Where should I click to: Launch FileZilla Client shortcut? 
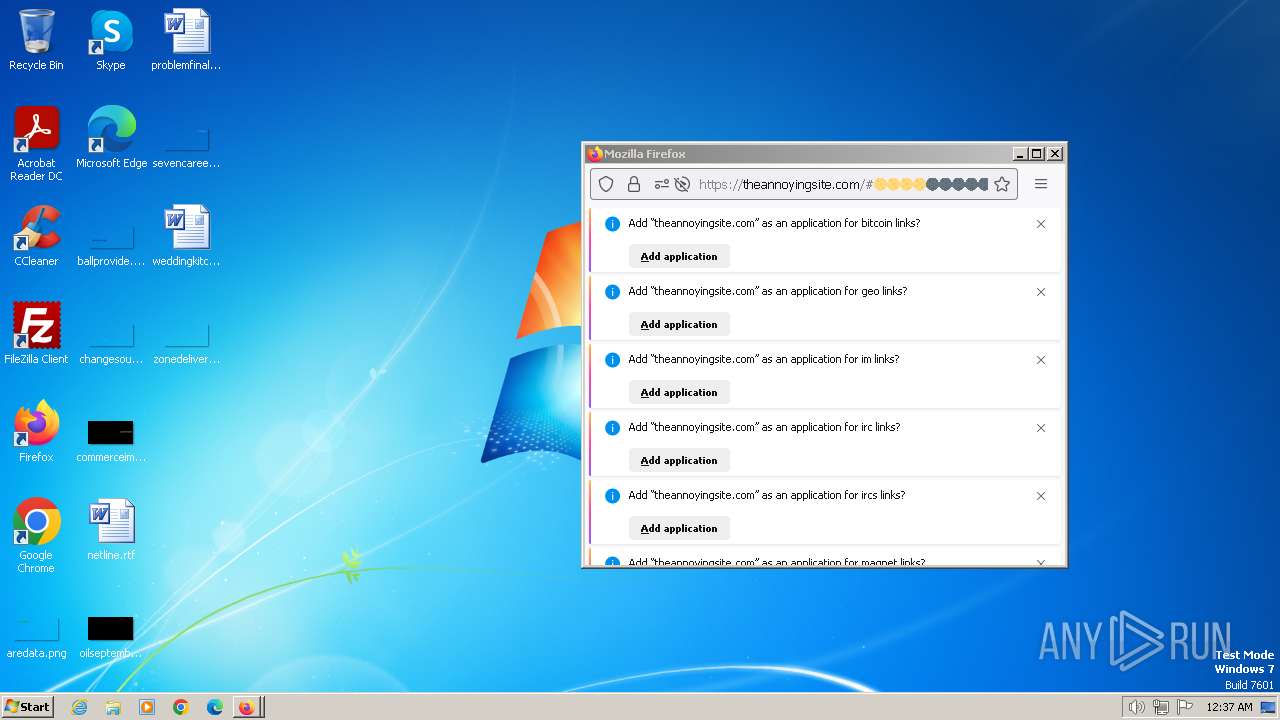pos(36,334)
